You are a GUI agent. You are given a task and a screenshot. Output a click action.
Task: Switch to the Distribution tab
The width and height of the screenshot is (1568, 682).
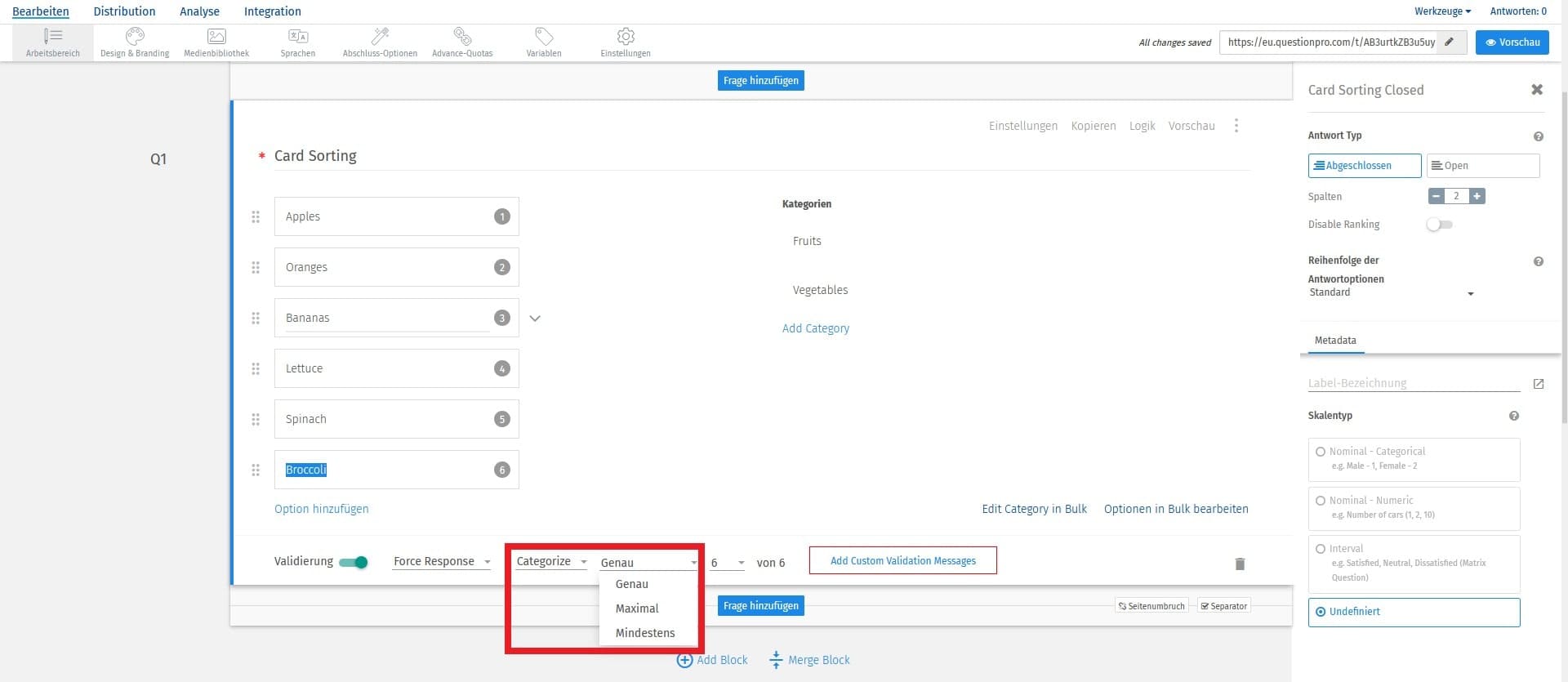[124, 11]
